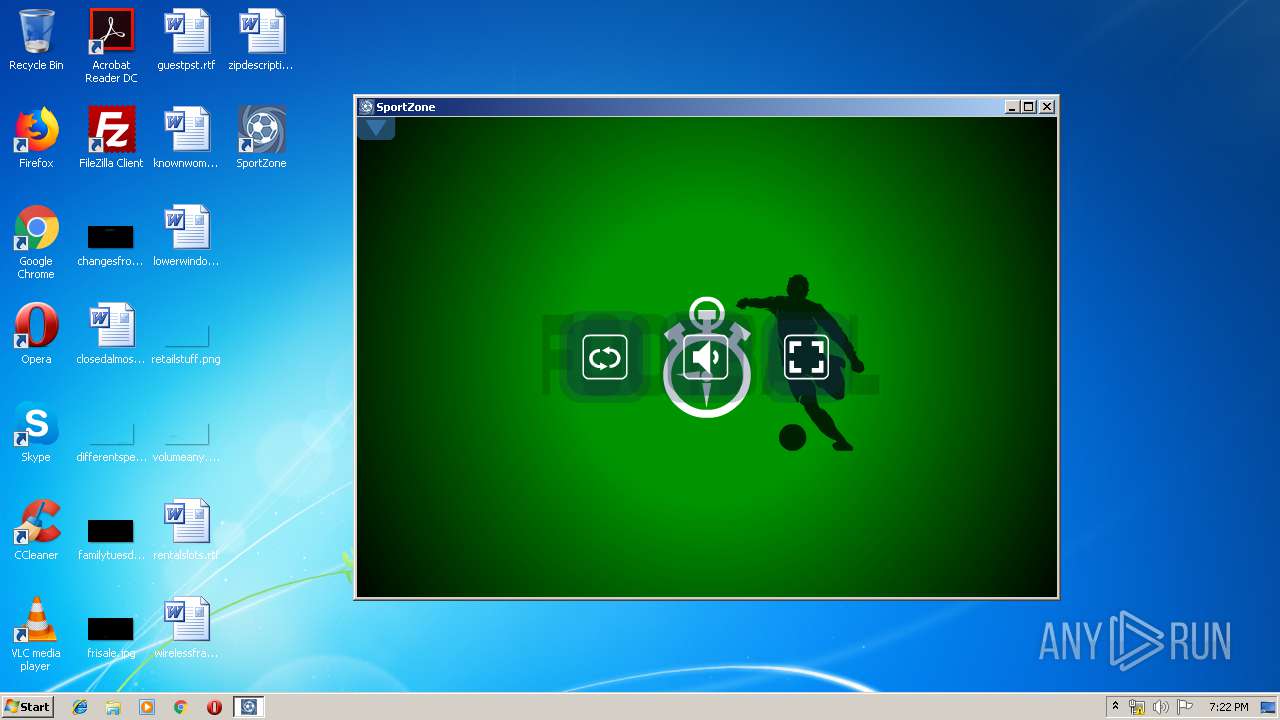
Task: Select the changesfro... file icon
Action: 111,242
